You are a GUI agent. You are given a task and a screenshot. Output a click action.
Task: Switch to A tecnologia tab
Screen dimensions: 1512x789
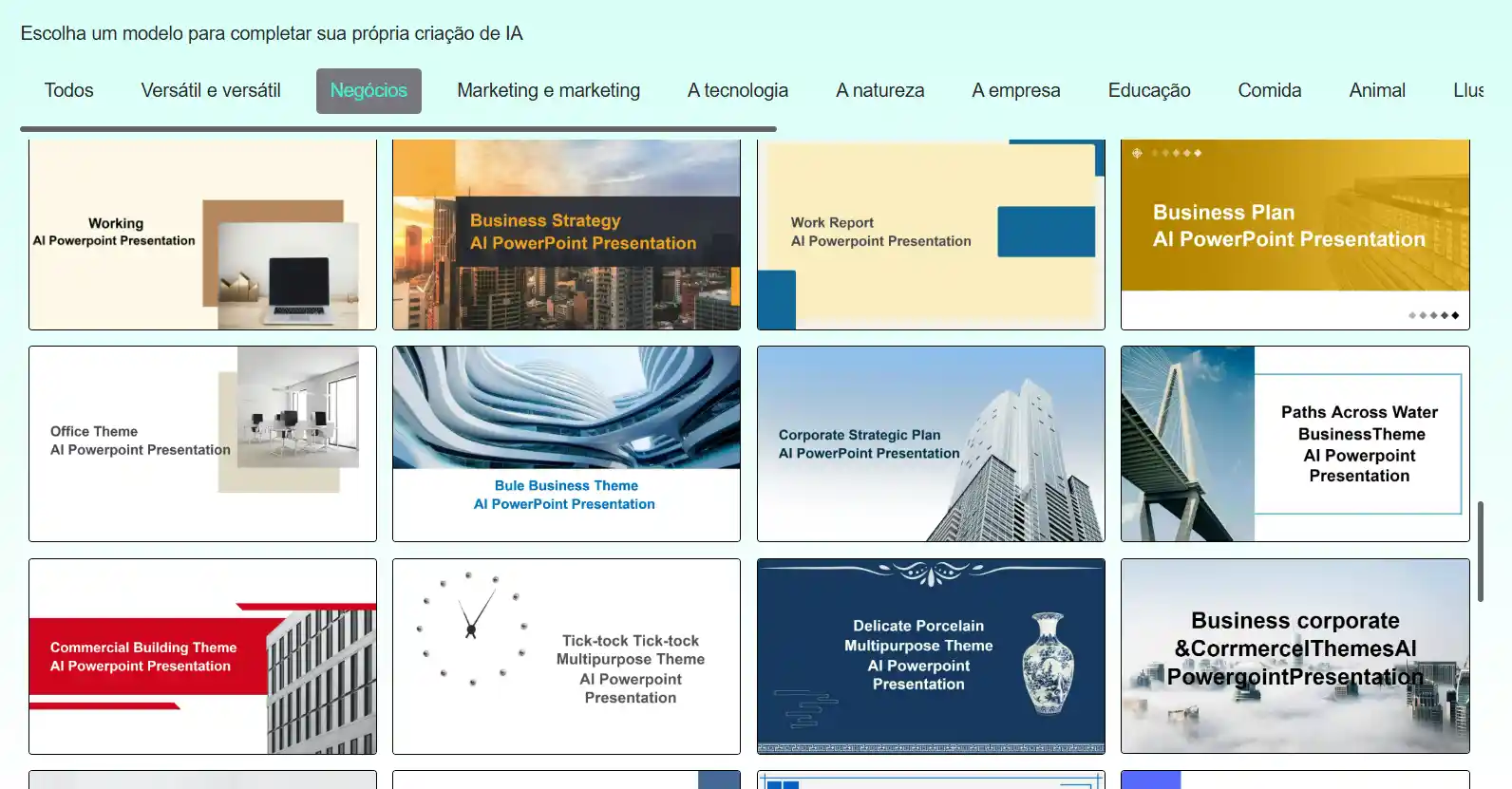click(738, 90)
